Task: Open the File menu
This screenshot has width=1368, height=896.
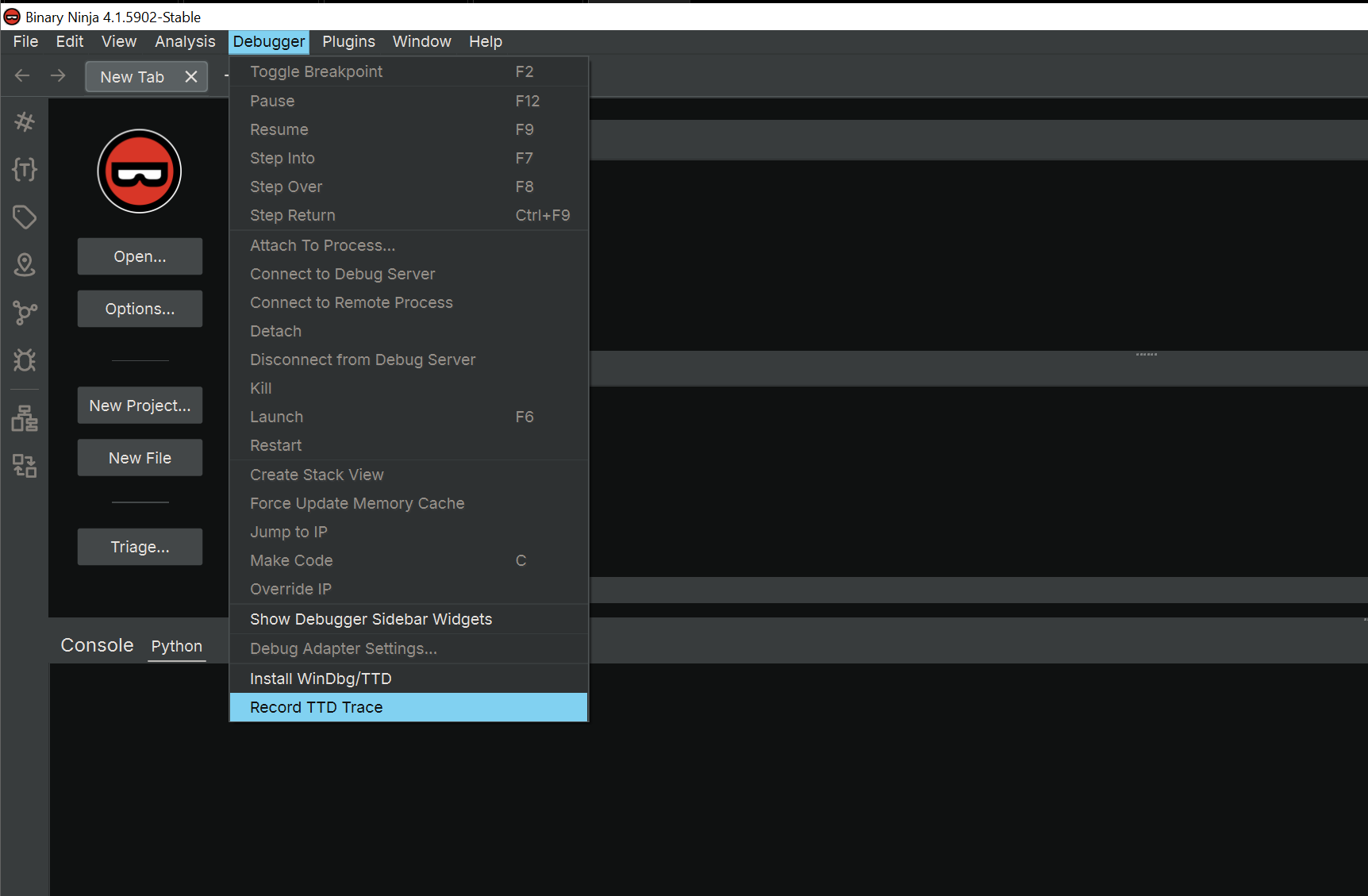Action: click(x=26, y=41)
